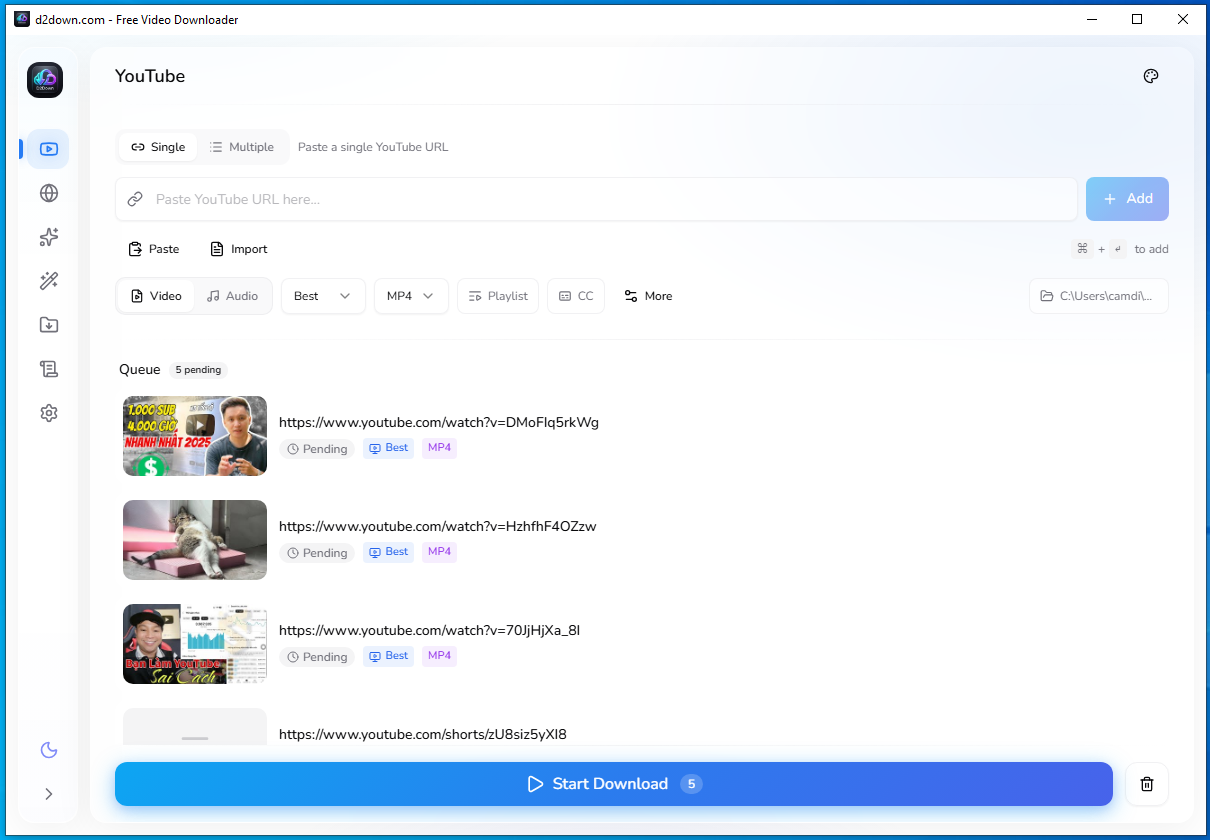Toggle the Playlist option
1210x840 pixels.
498,296
